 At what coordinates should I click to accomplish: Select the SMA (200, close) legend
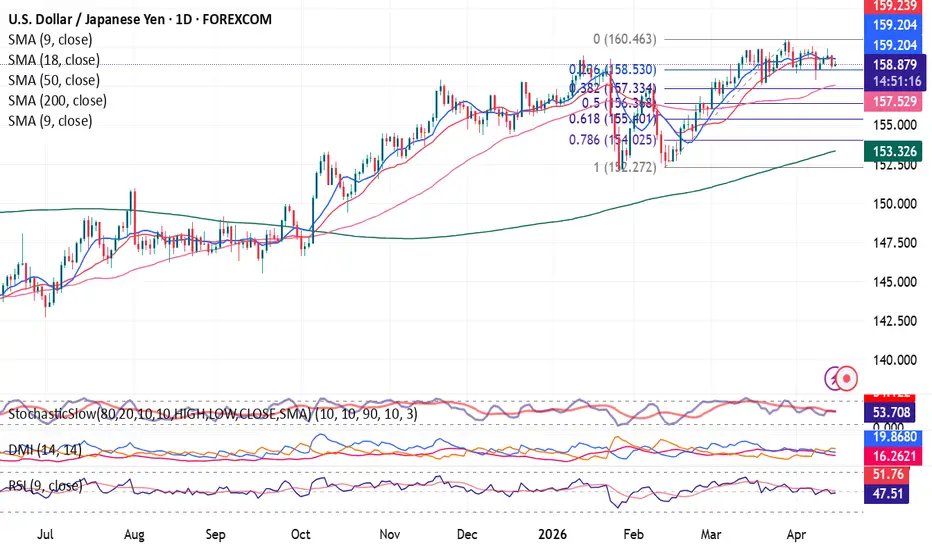coord(58,100)
